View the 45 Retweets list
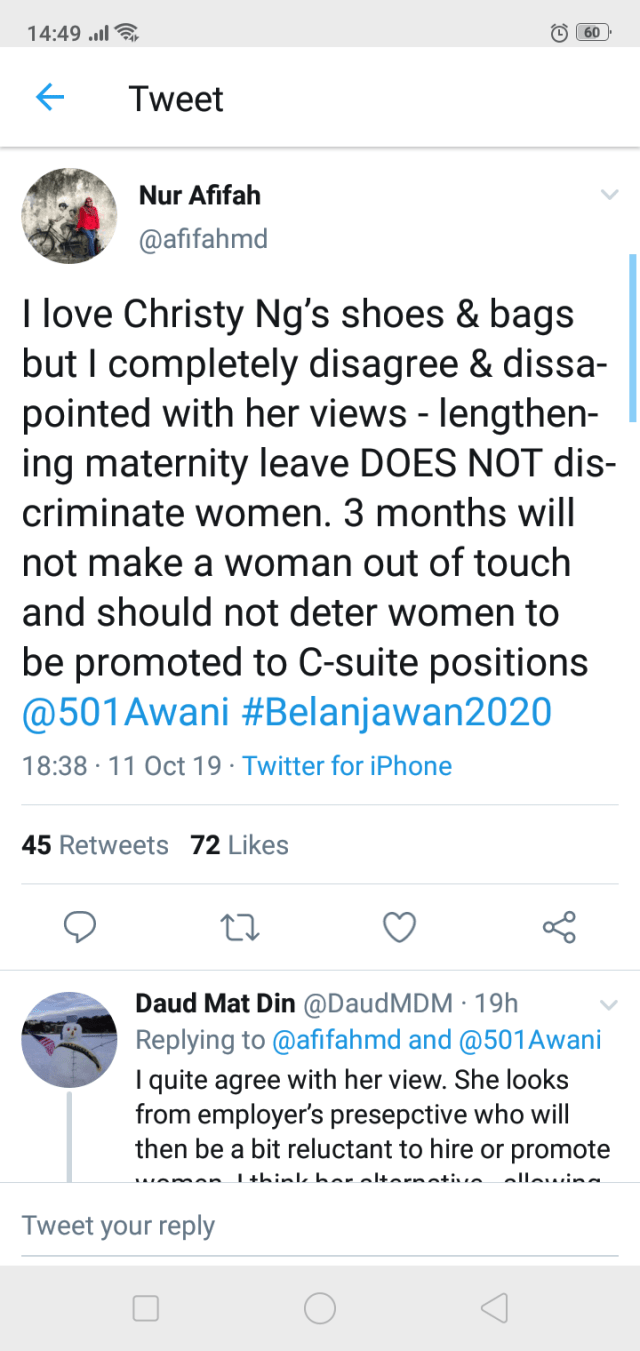This screenshot has width=640, height=1351. pyautogui.click(x=95, y=845)
